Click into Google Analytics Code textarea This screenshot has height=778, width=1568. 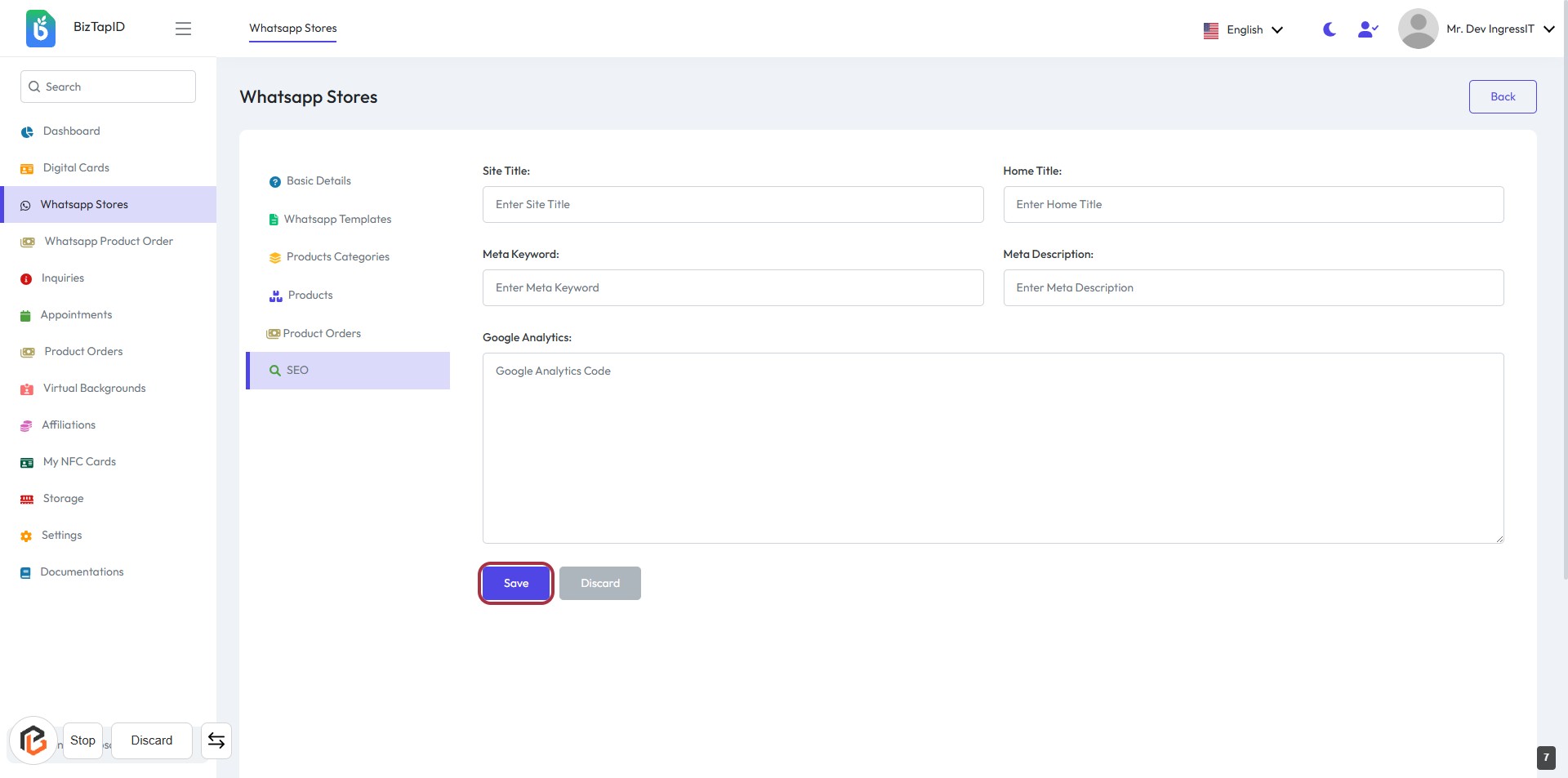click(x=992, y=448)
